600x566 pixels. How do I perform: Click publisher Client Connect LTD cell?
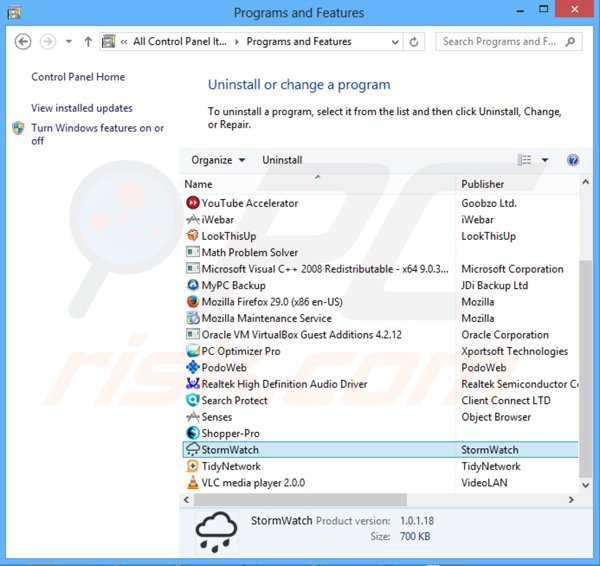coord(506,400)
